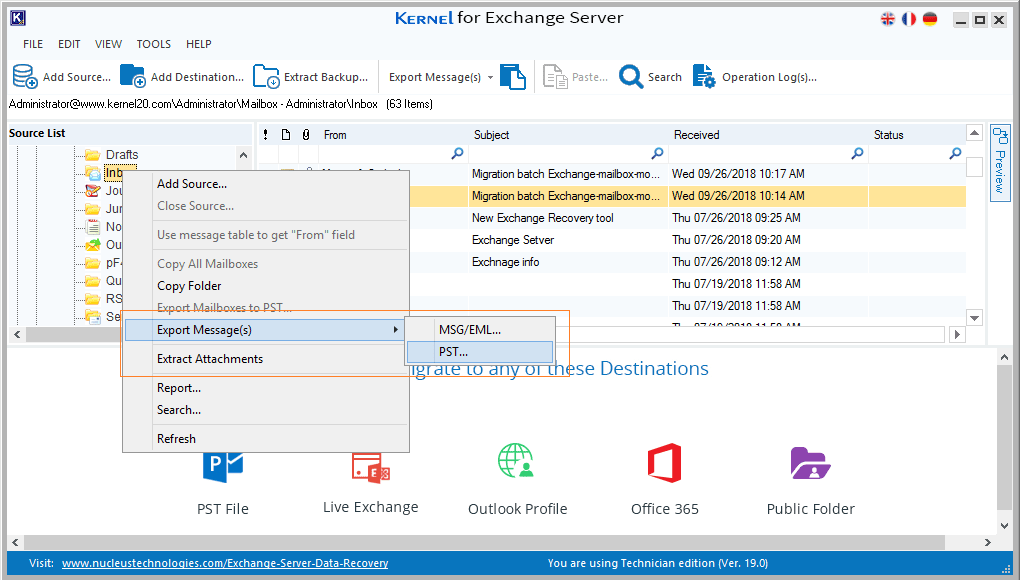The image size is (1020, 580).
Task: Click Add Source... toolbar button text
Action: tap(77, 77)
